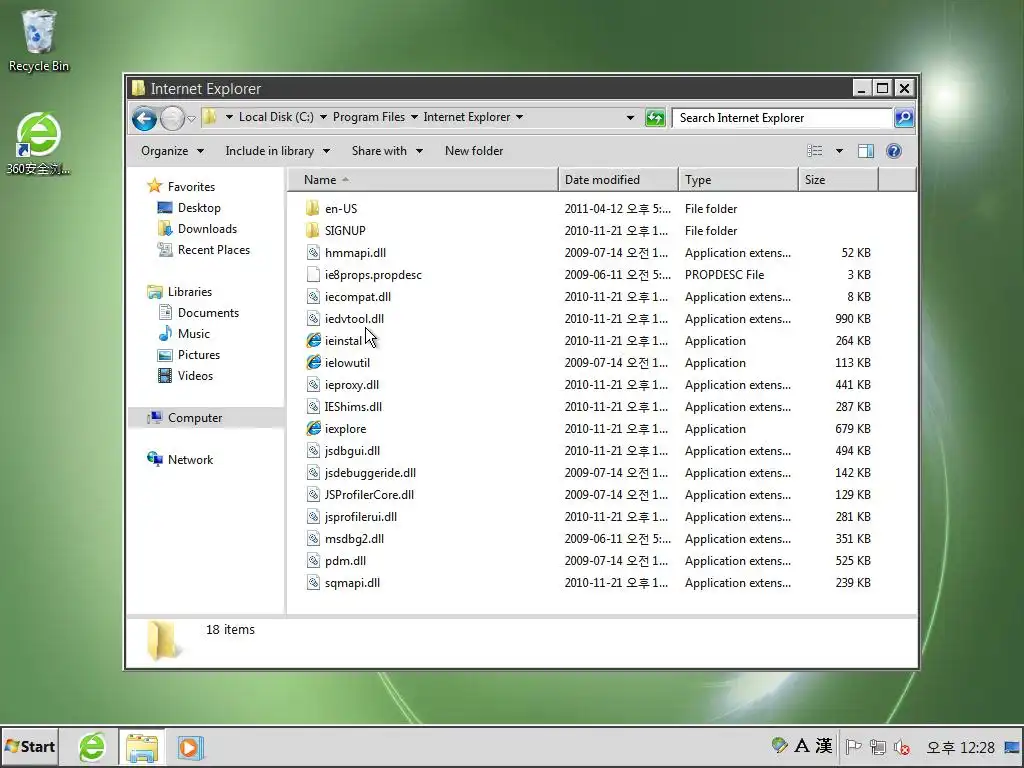Select Favorites in the navigation pane
Screen dimensions: 1024x768
click(191, 187)
